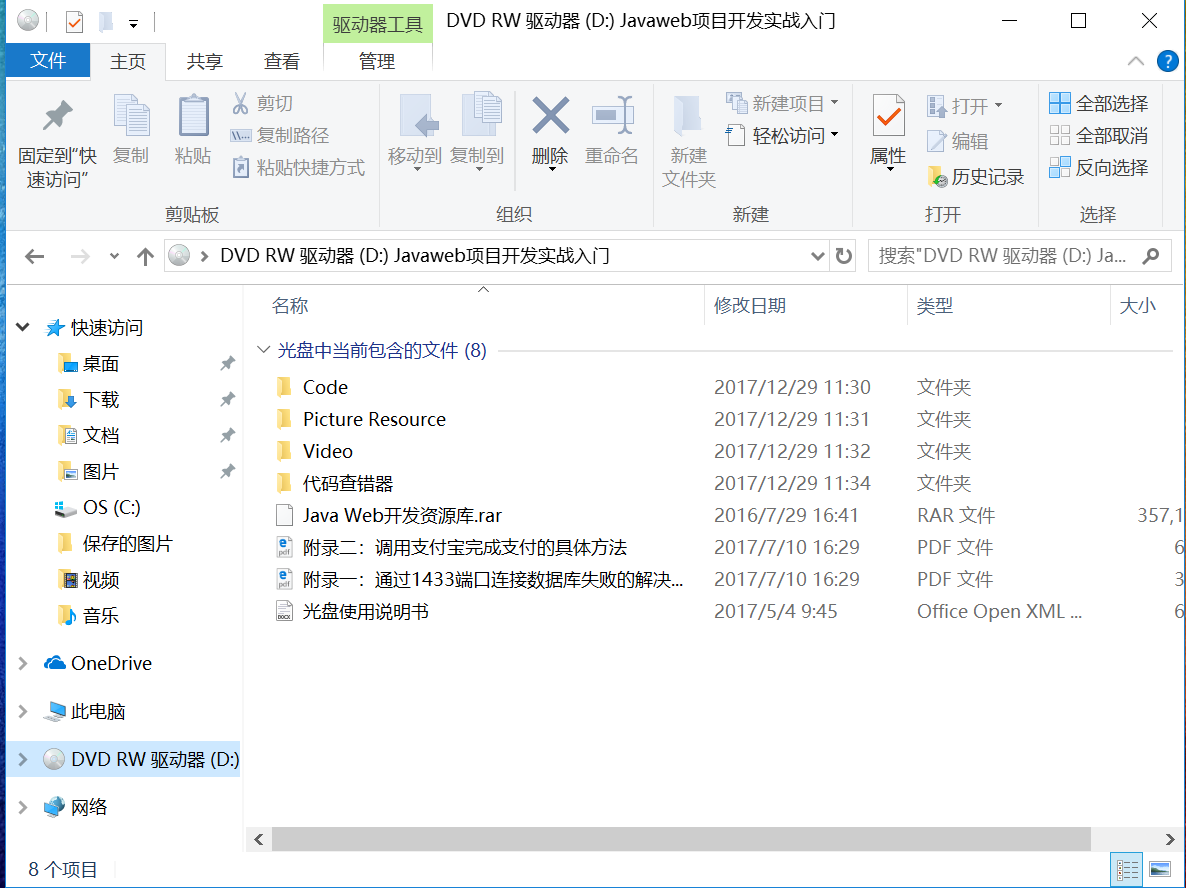Switch to the View (查看) tab
This screenshot has height=888, width=1186.
point(281,61)
